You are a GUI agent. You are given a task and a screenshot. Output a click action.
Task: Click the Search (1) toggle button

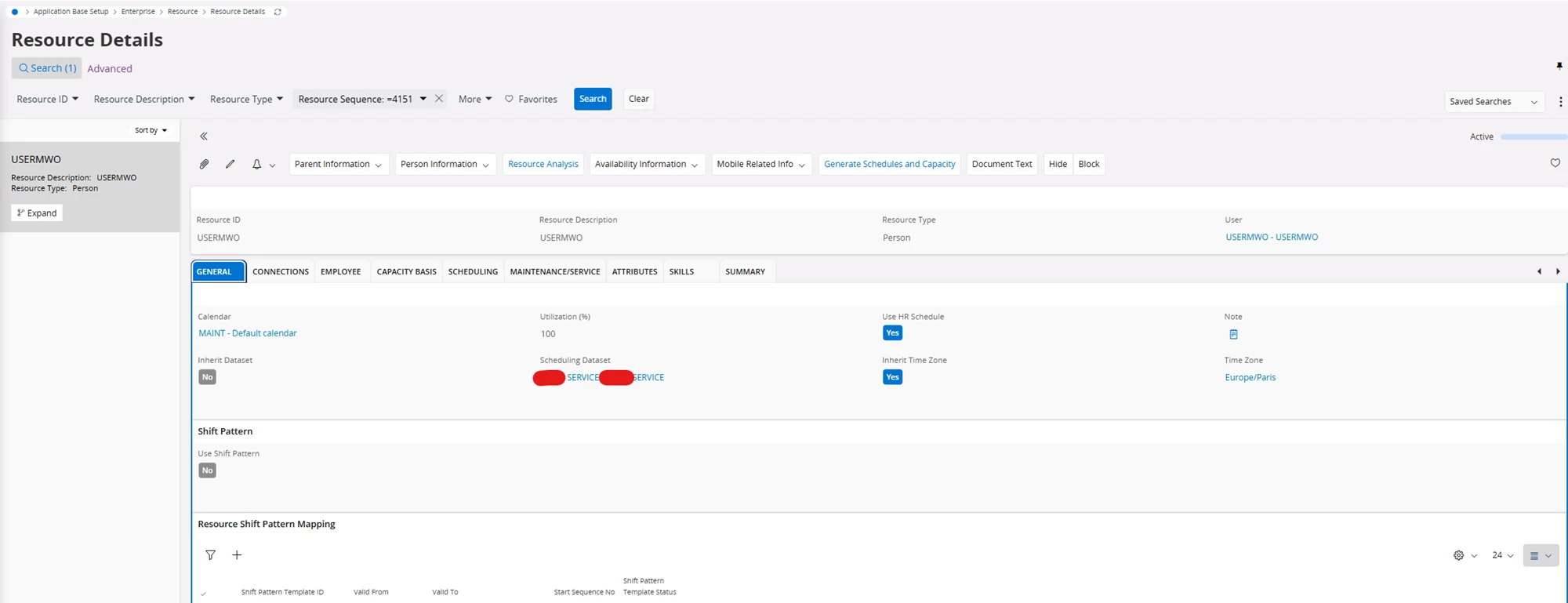(x=47, y=68)
